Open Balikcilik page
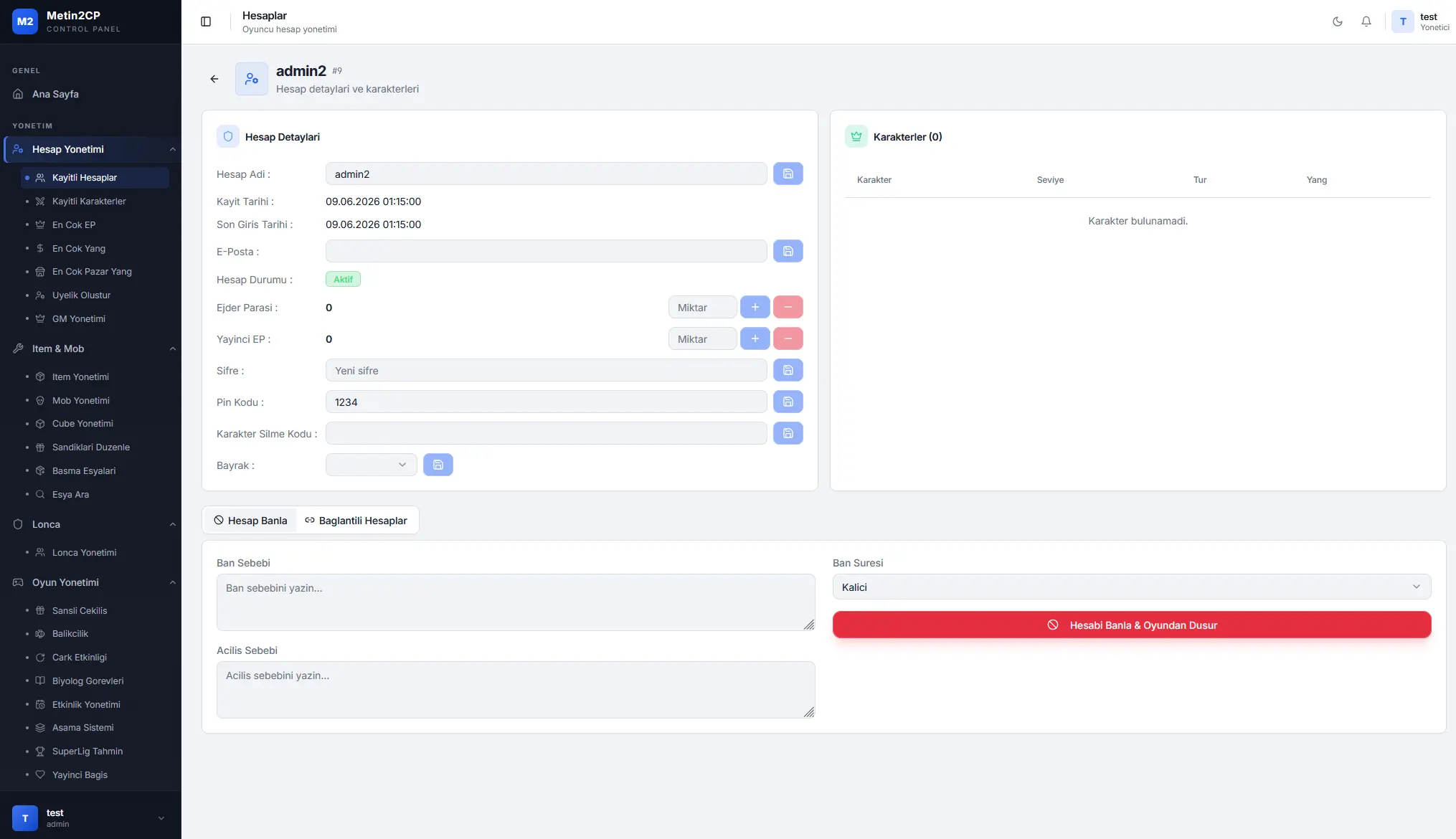 pyautogui.click(x=95, y=633)
